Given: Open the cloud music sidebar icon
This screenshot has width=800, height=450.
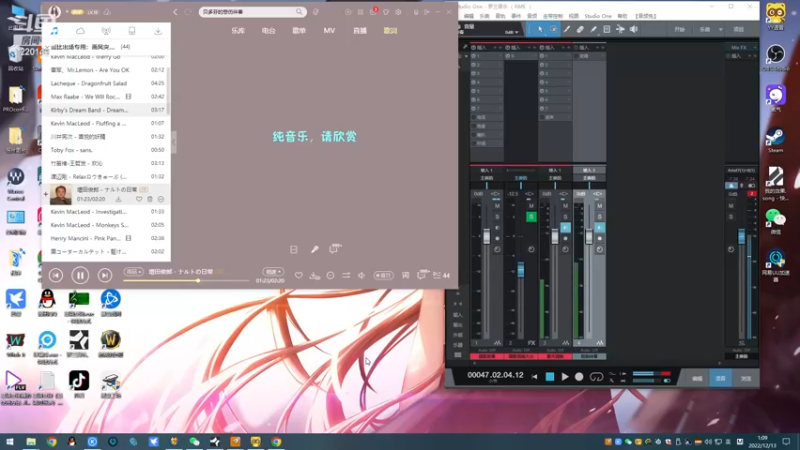Looking at the screenshot, I should click(80, 31).
